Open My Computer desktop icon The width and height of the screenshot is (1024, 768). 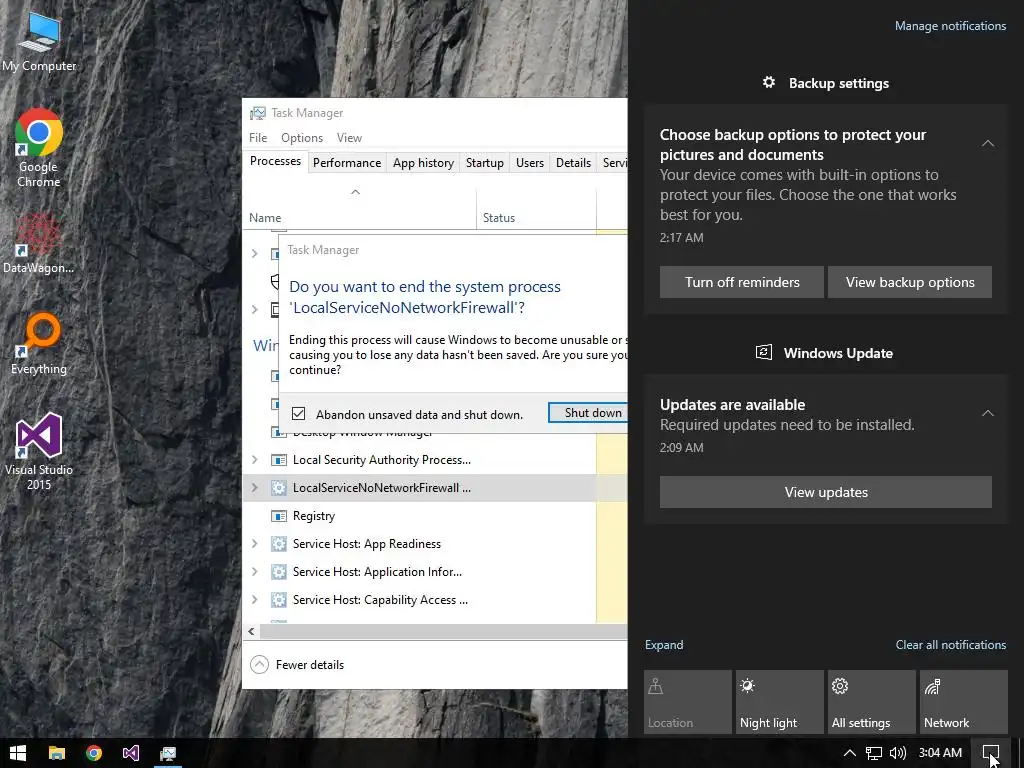tap(39, 41)
